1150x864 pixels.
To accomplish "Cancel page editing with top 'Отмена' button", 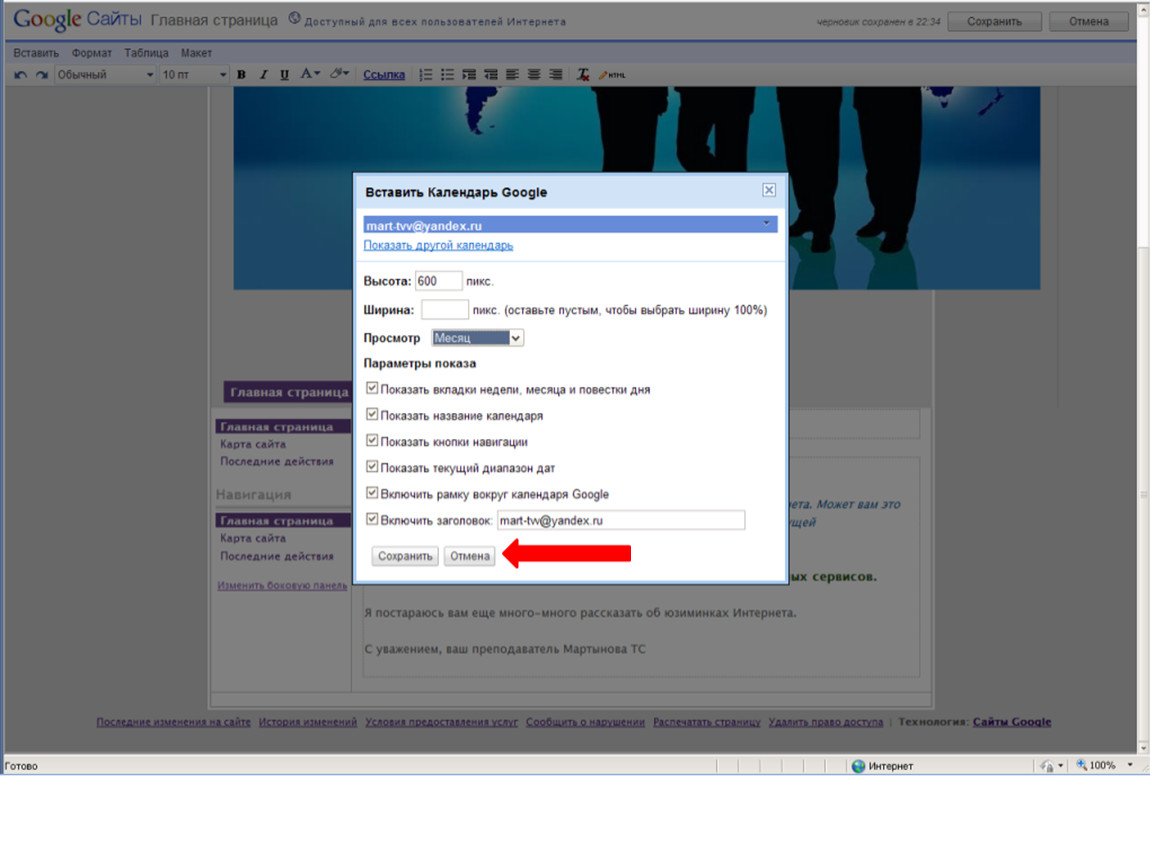I will (x=1088, y=21).
